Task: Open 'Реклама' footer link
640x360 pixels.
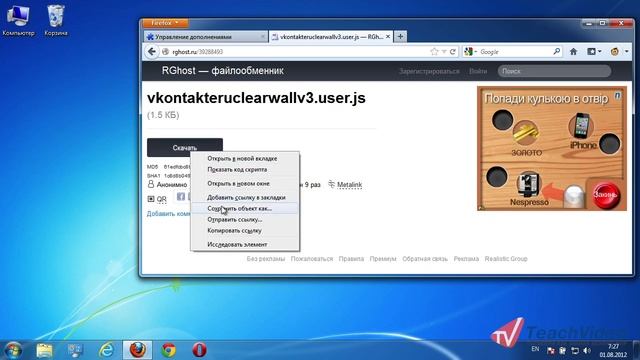Action: coord(466,259)
